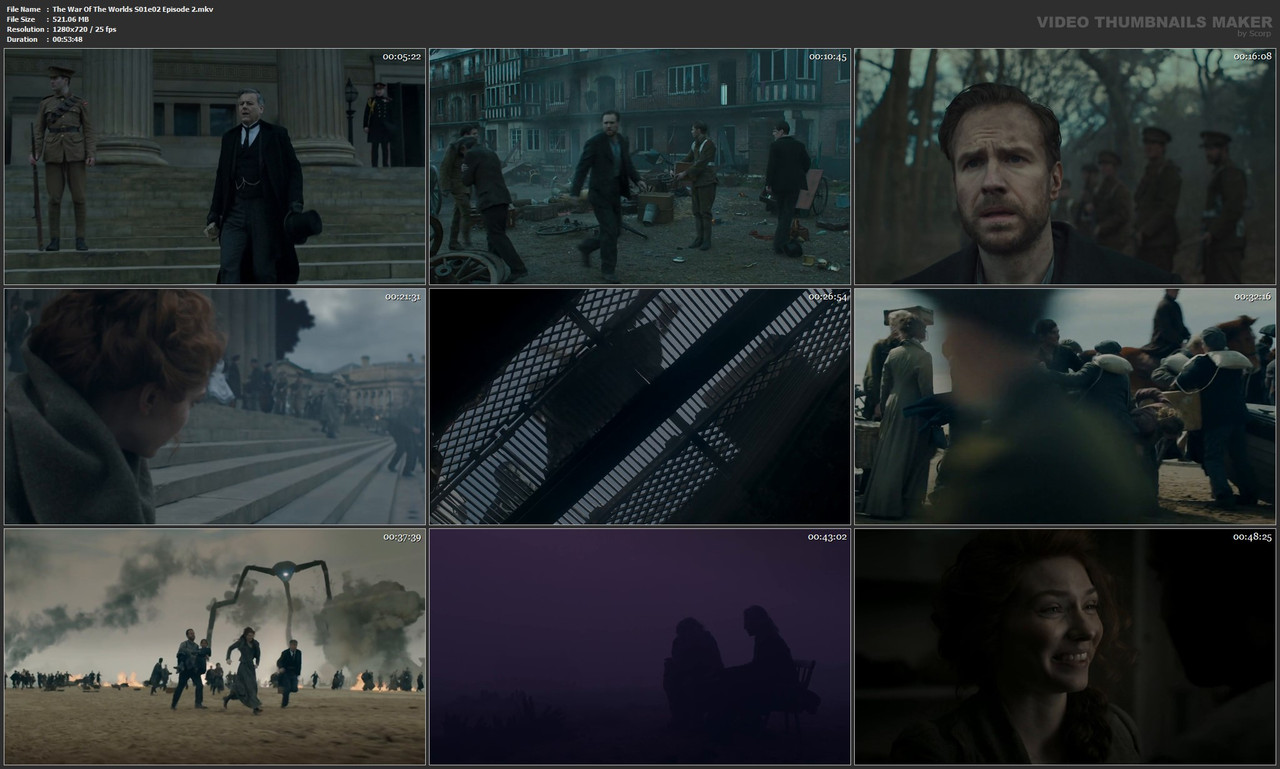The height and width of the screenshot is (769, 1280).
Task: Click the resolution value '1280x720 / 25 fps'
Action: [84, 29]
